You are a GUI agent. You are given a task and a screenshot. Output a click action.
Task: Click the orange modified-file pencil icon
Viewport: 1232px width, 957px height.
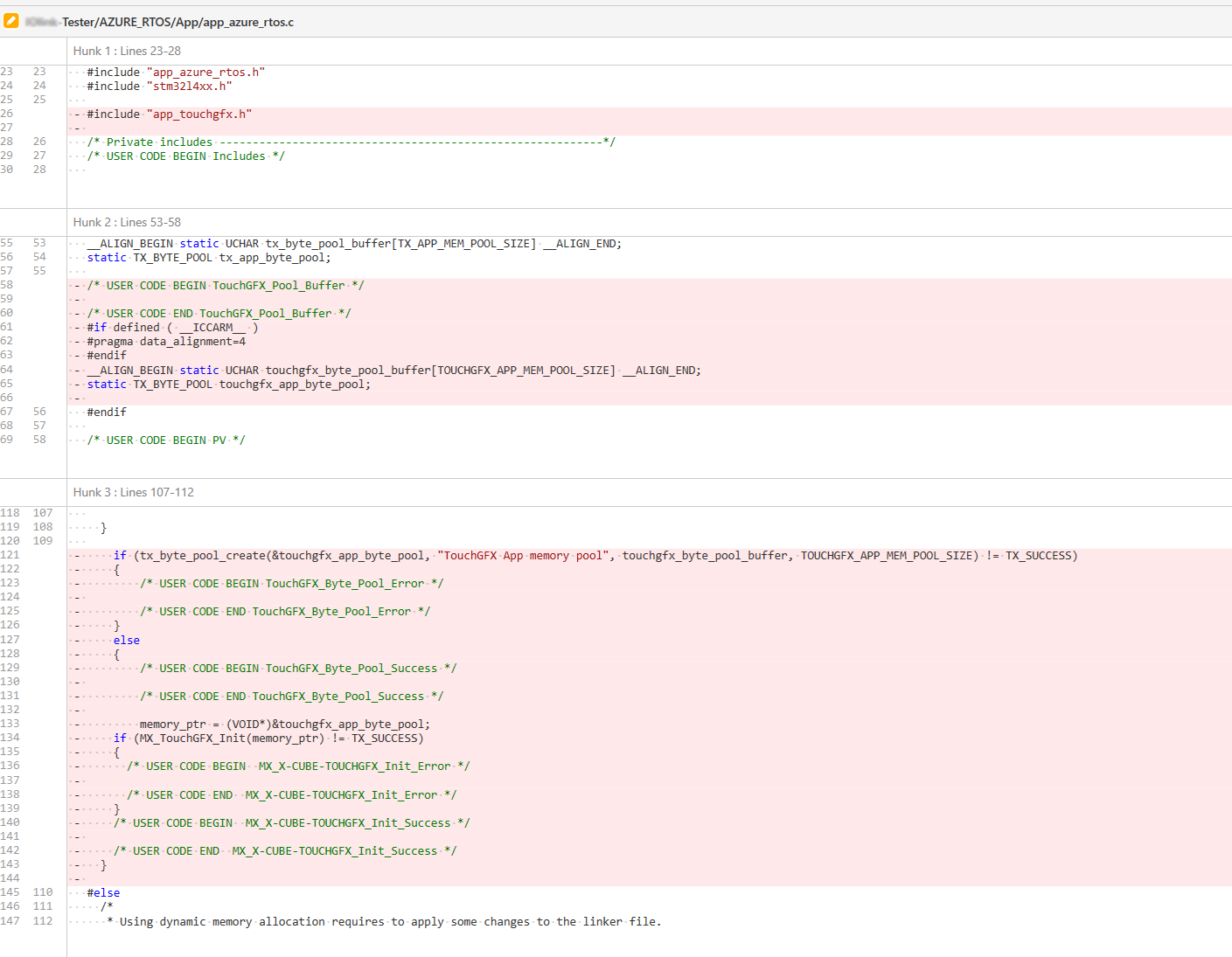[x=11, y=21]
